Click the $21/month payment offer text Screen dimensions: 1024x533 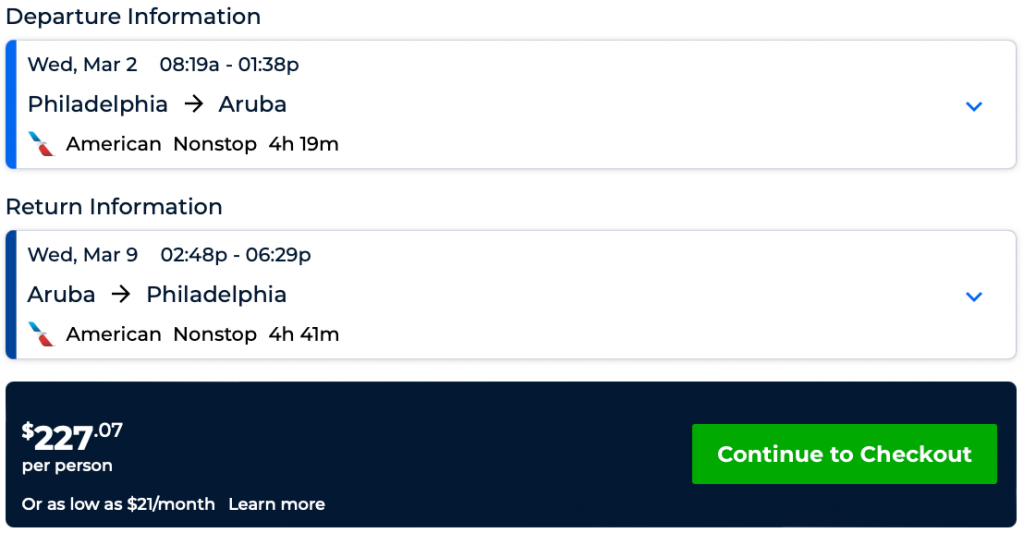118,504
